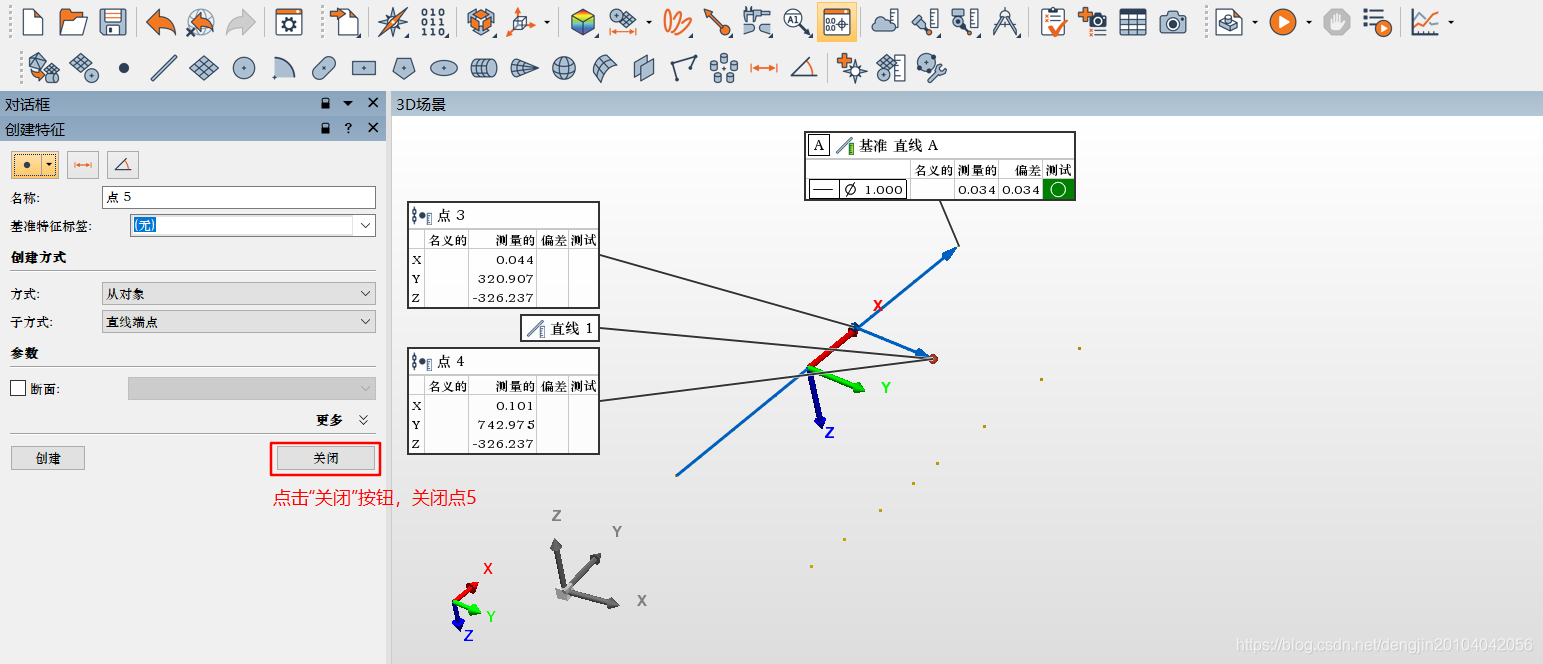This screenshot has width=1543, height=664.
Task: Click the orange play button
Action: [x=1283, y=21]
